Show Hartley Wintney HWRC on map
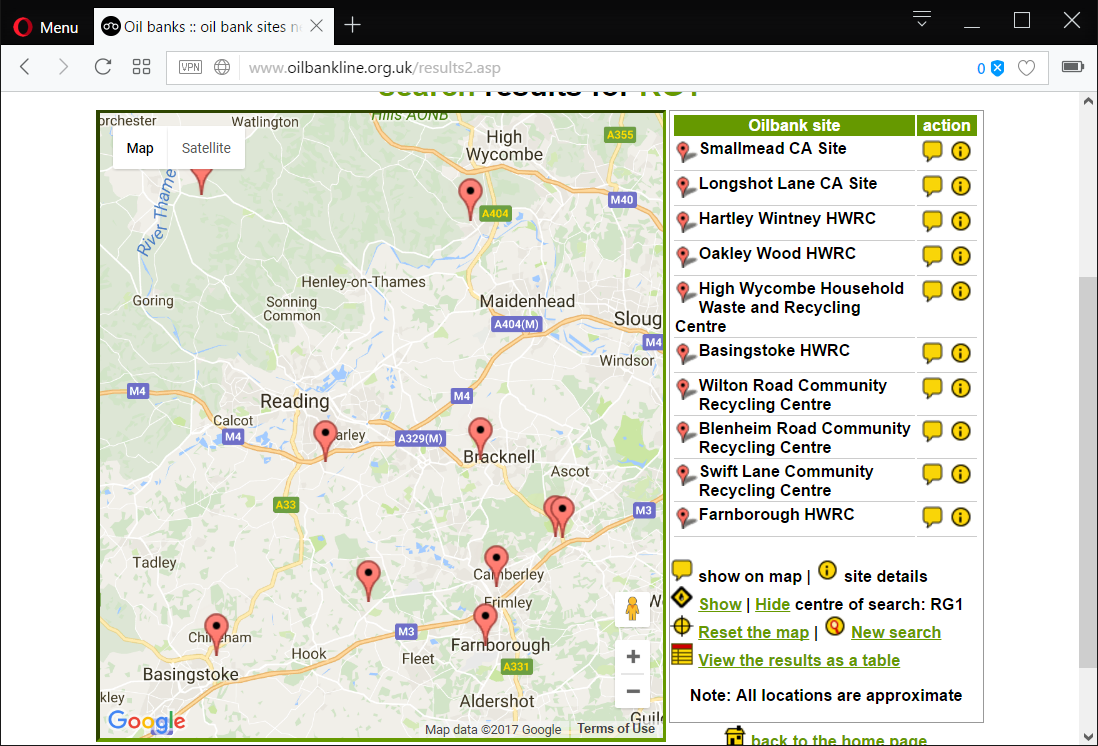The width and height of the screenshot is (1098, 746). point(932,221)
